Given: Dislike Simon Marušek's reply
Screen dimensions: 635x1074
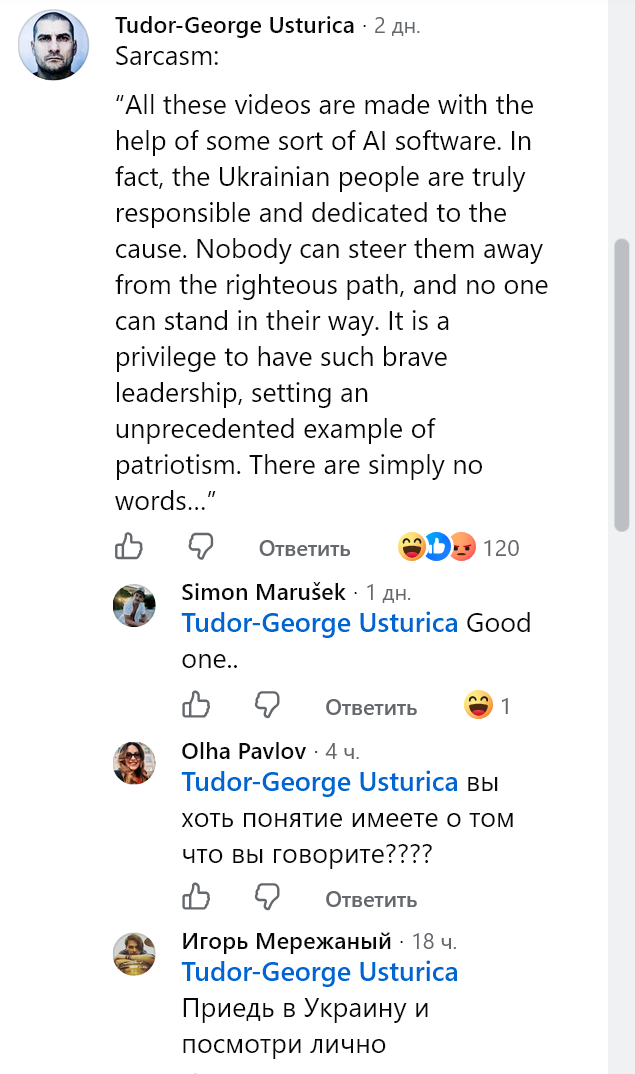Looking at the screenshot, I should [267, 705].
